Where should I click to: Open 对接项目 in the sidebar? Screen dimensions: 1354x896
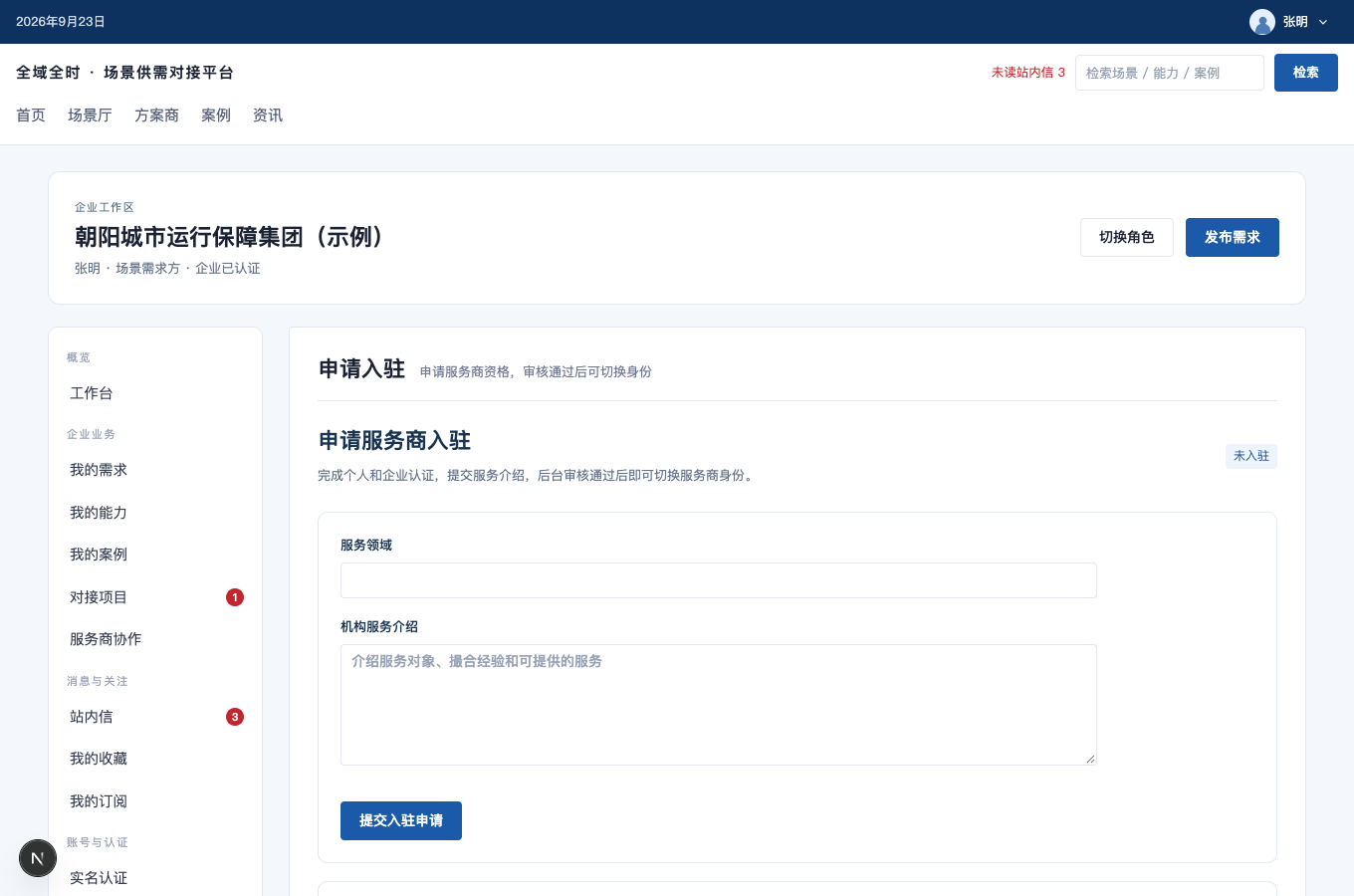[155, 597]
